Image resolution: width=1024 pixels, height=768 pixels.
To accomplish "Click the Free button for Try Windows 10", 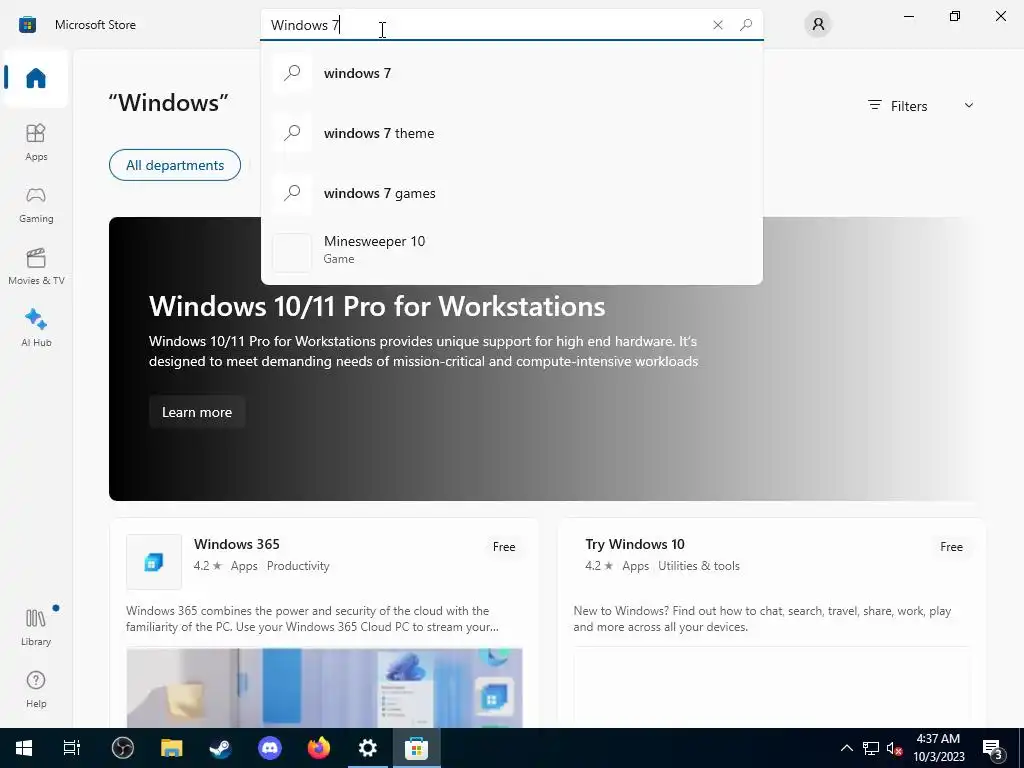I will 951,547.
